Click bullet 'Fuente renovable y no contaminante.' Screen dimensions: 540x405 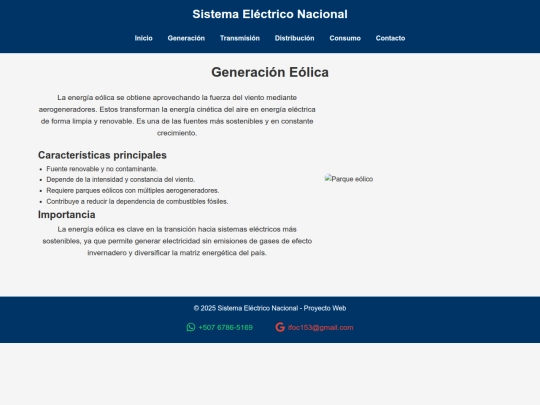point(102,169)
